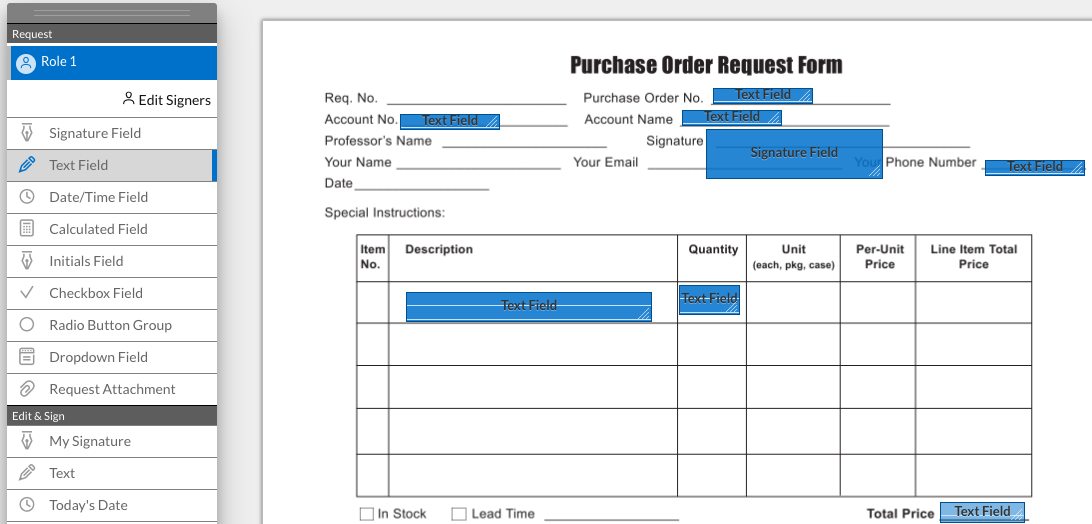Image resolution: width=1092 pixels, height=524 pixels.
Task: Check the In Stock checkbox
Action: click(366, 514)
